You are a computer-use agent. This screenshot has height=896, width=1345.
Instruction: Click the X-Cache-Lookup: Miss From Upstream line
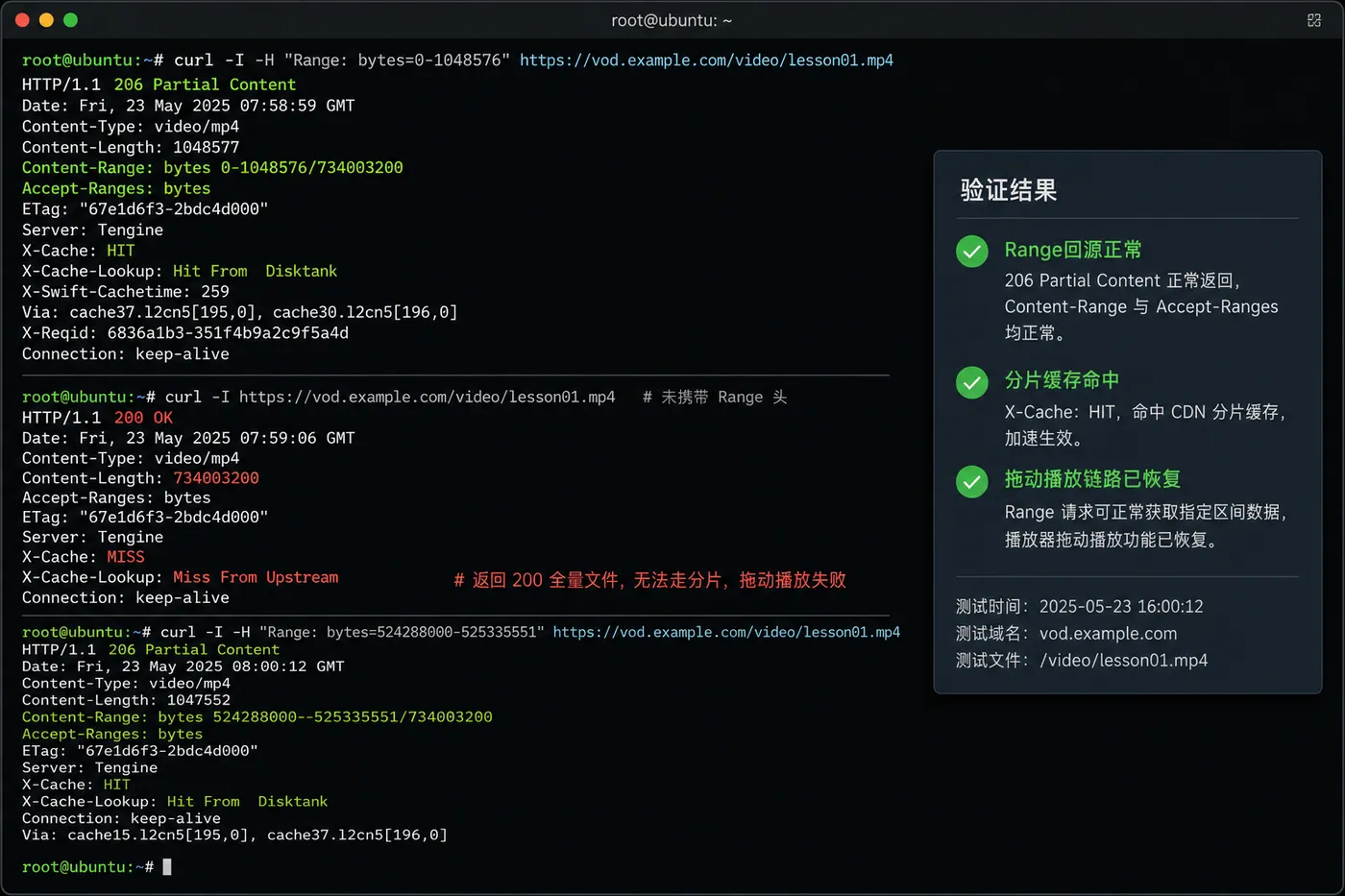click(x=181, y=577)
